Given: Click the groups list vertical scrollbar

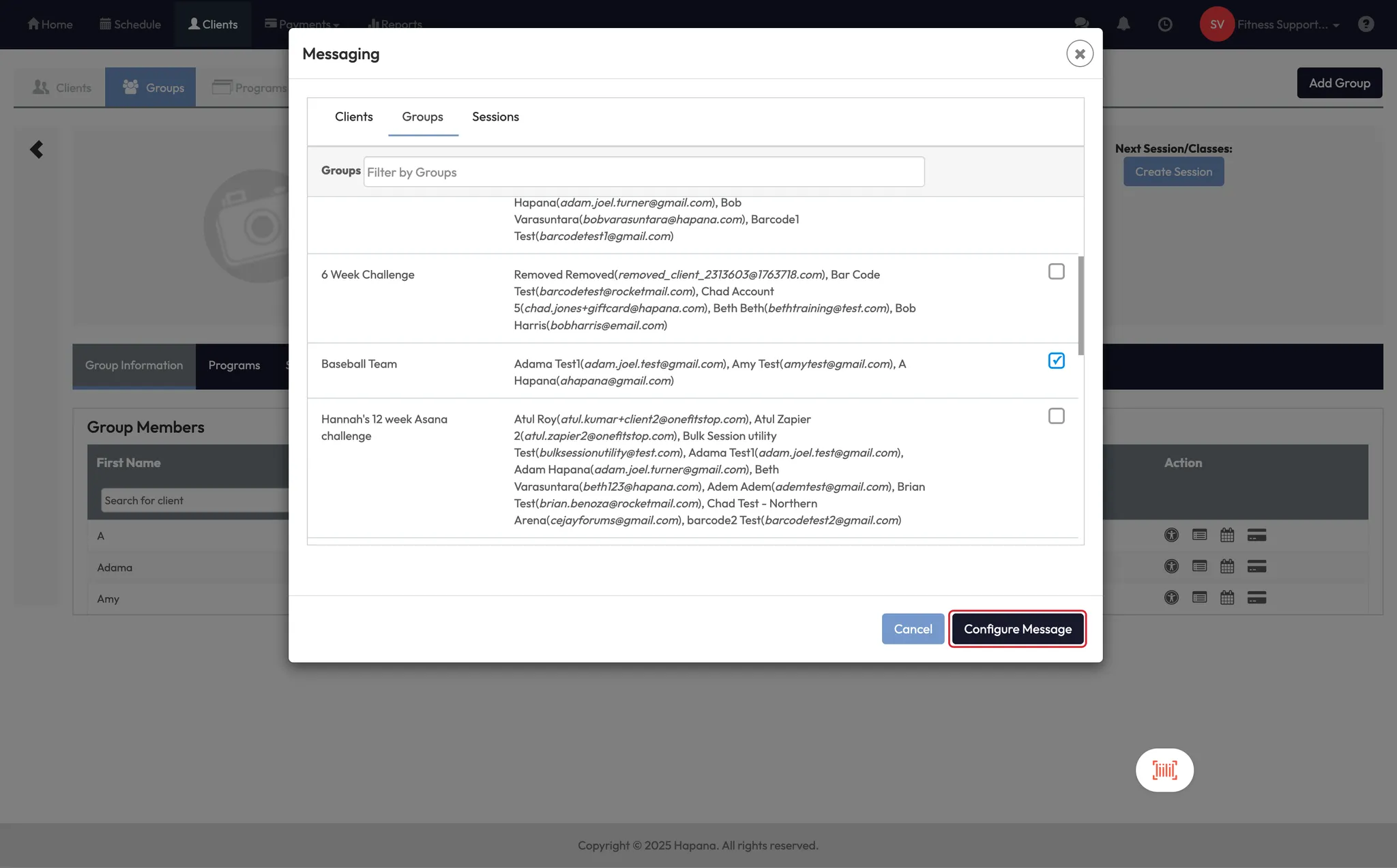Looking at the screenshot, I should [1080, 305].
